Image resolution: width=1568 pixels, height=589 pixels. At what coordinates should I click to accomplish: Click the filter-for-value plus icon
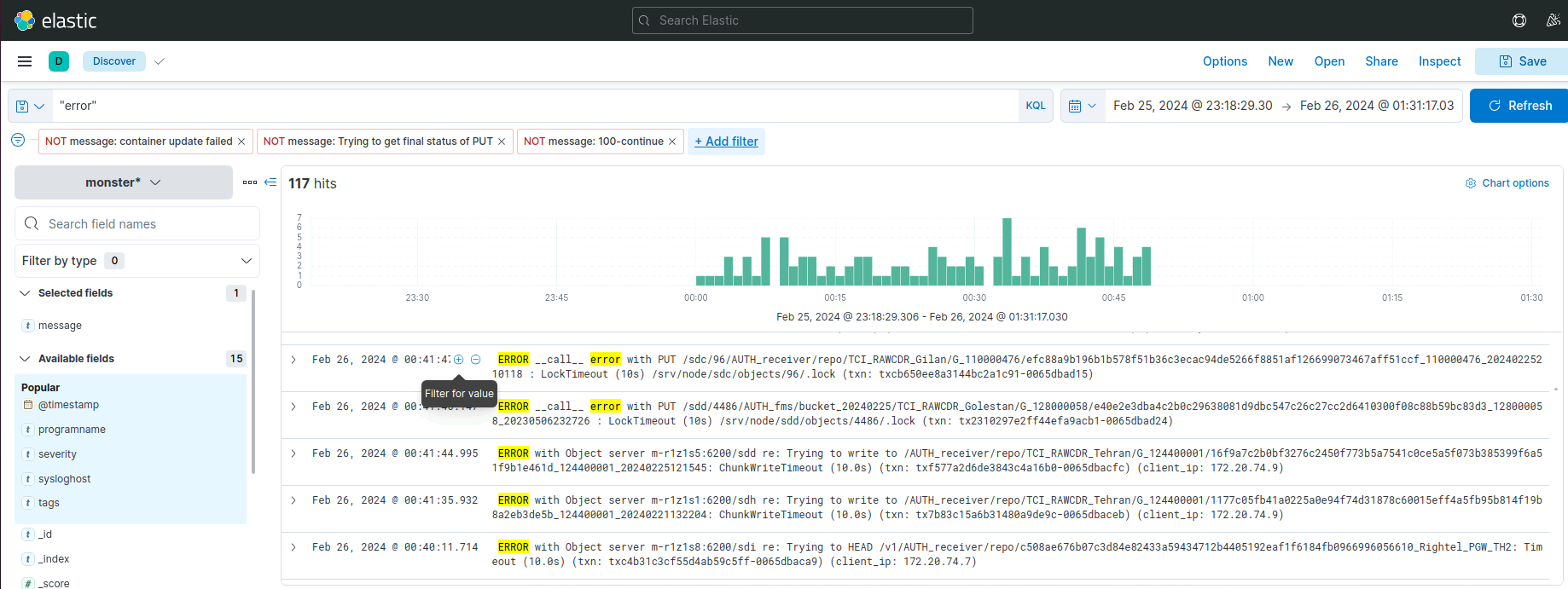(458, 360)
